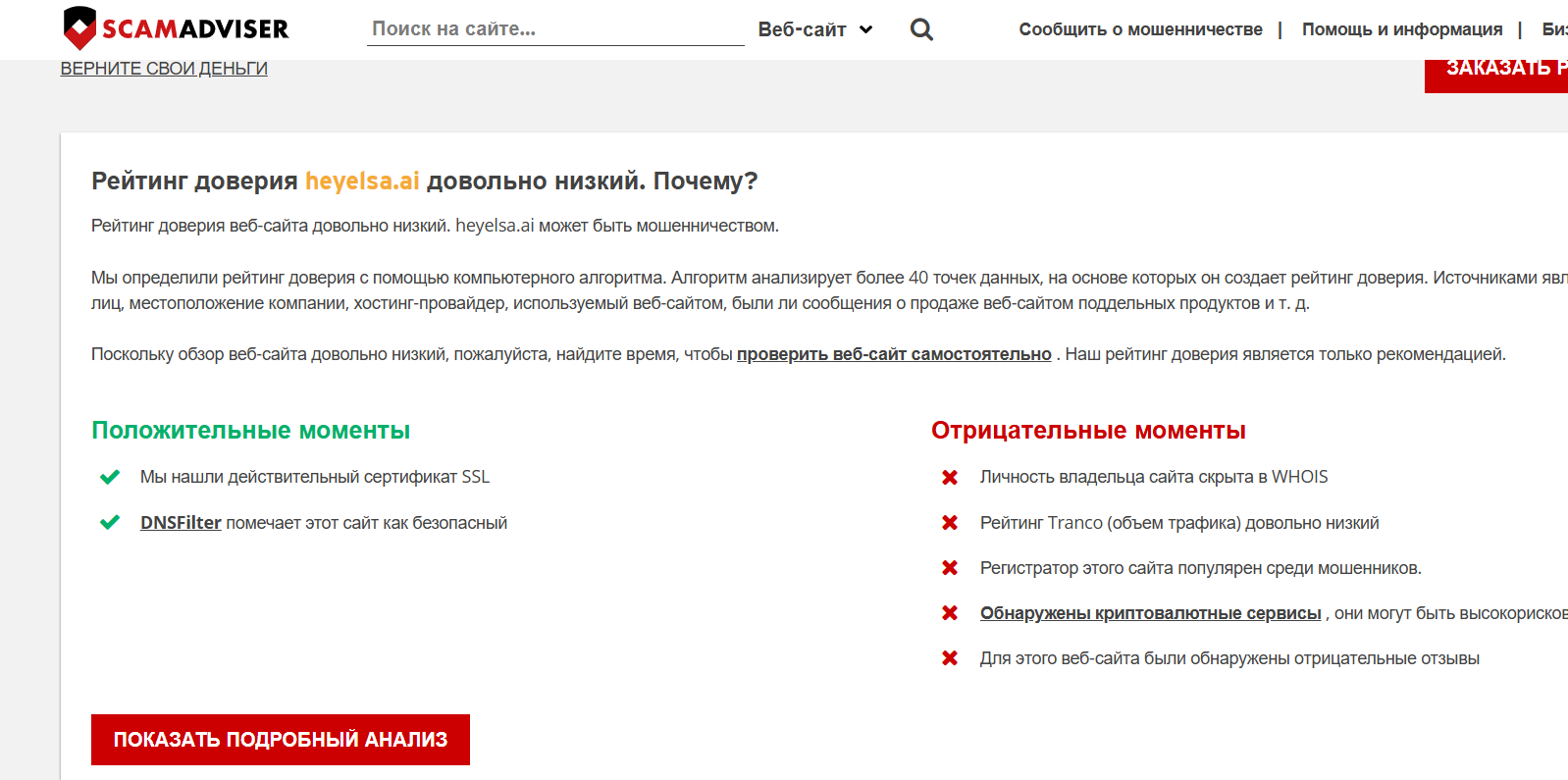Screen dimensions: 1568x780
Task: Click red cross beside cryptocurrency services item
Action: click(x=950, y=613)
